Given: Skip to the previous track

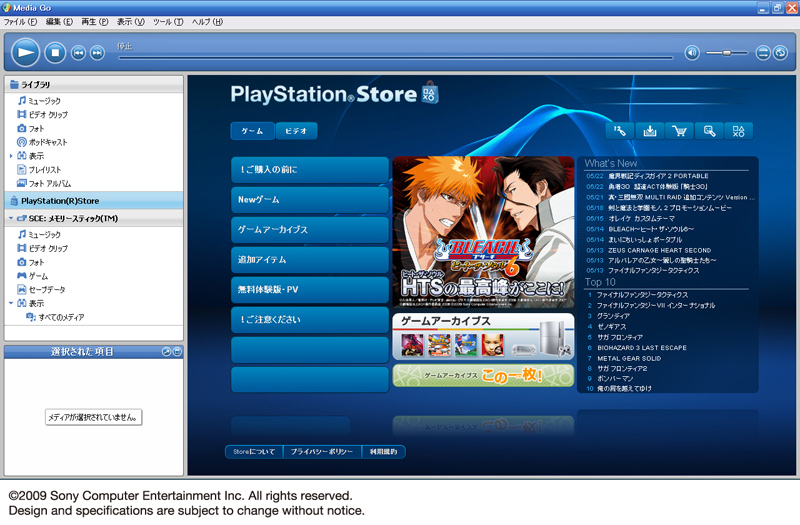Looking at the screenshot, I should point(78,53).
